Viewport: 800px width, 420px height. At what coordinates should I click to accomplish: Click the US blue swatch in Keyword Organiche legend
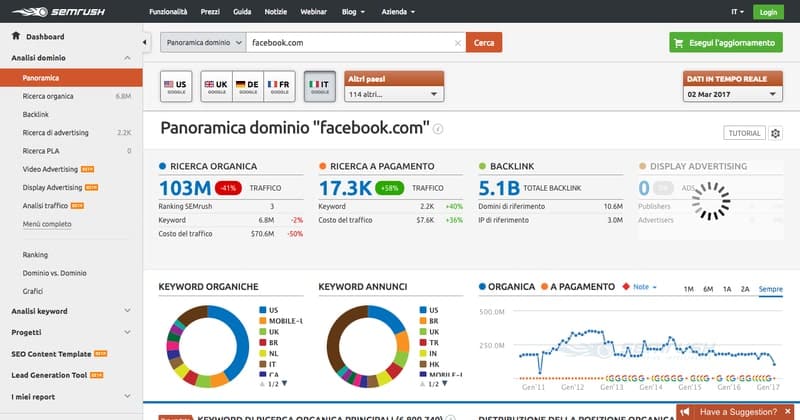click(263, 310)
